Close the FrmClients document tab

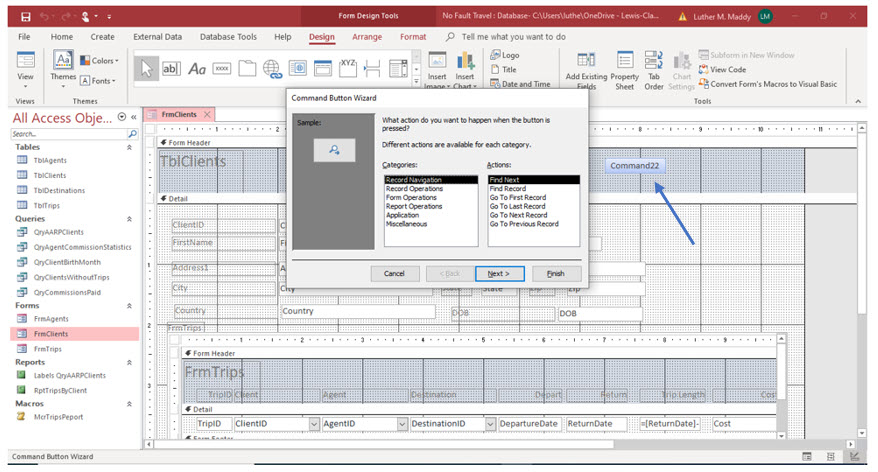207,114
